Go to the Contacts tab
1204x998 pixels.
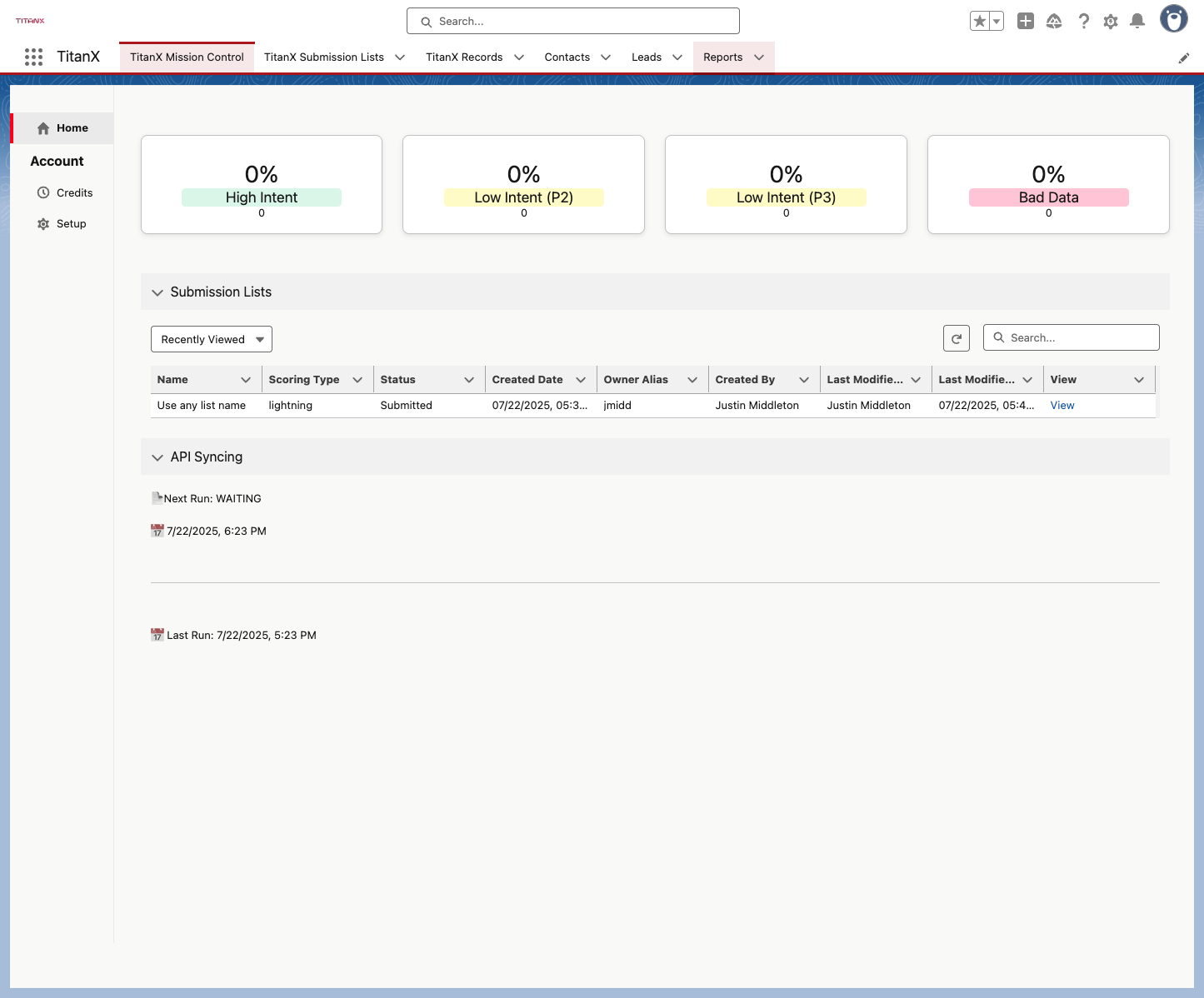click(x=567, y=57)
